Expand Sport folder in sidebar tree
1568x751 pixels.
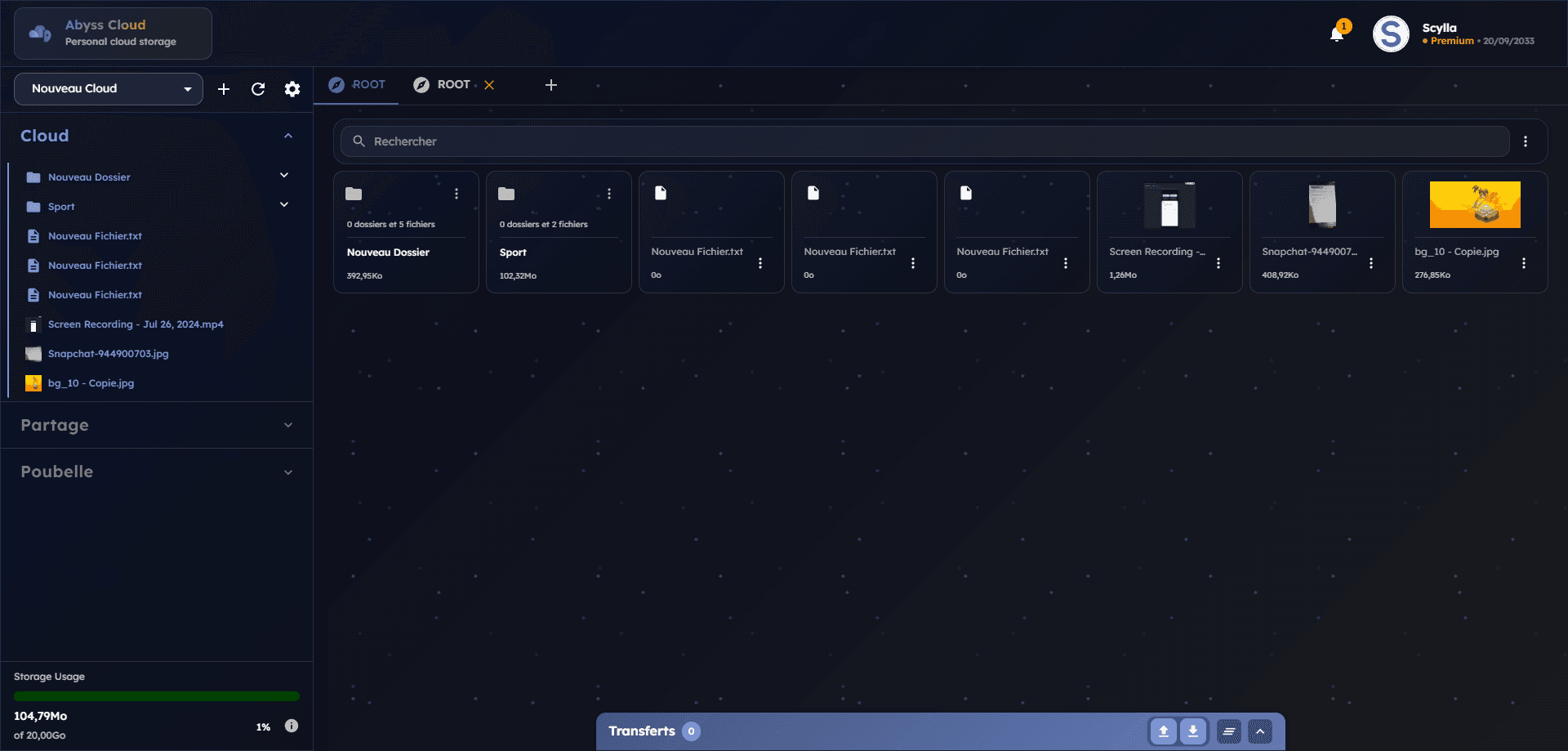284,204
